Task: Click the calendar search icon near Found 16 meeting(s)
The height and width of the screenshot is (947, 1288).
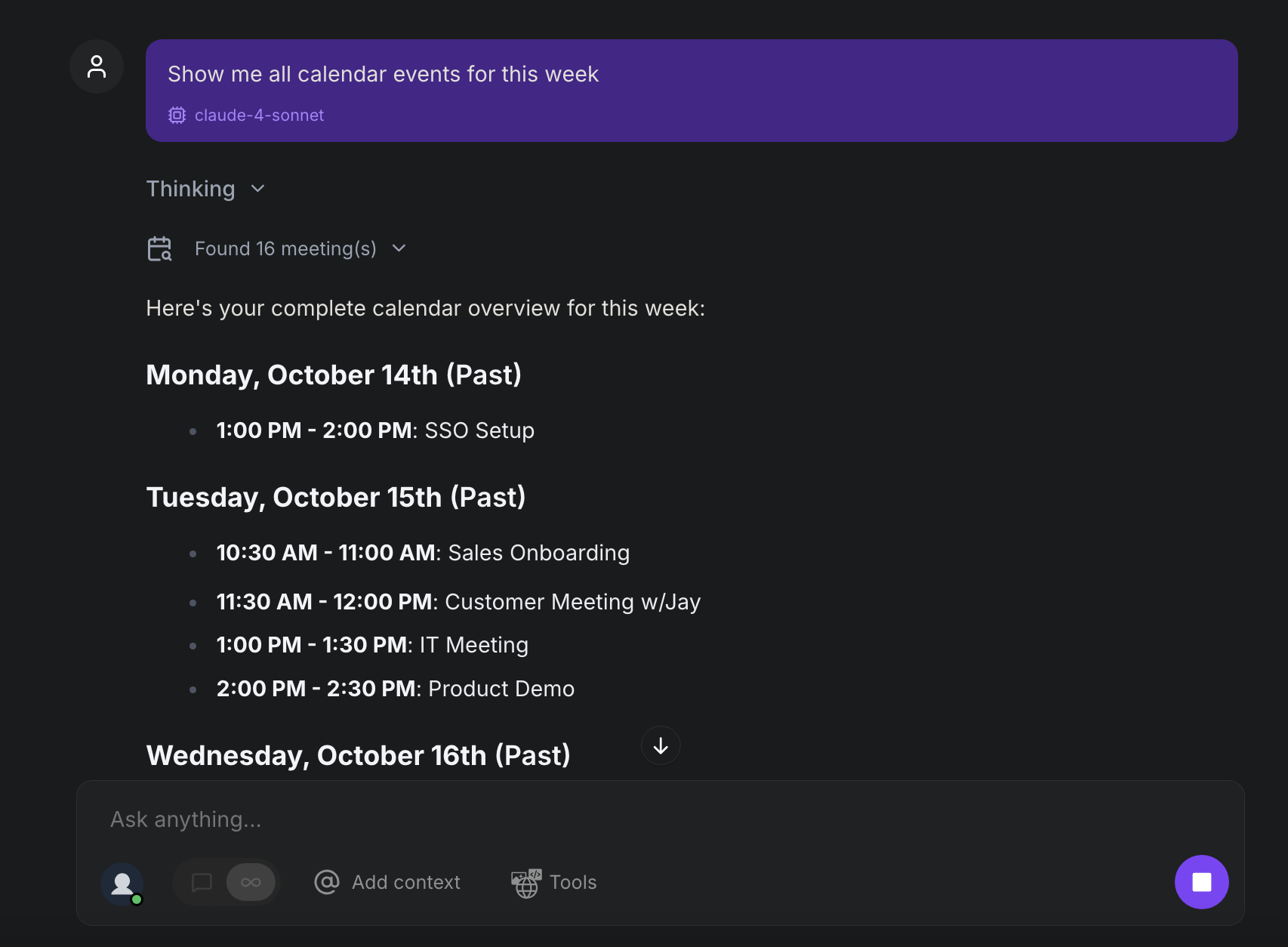Action: point(159,248)
